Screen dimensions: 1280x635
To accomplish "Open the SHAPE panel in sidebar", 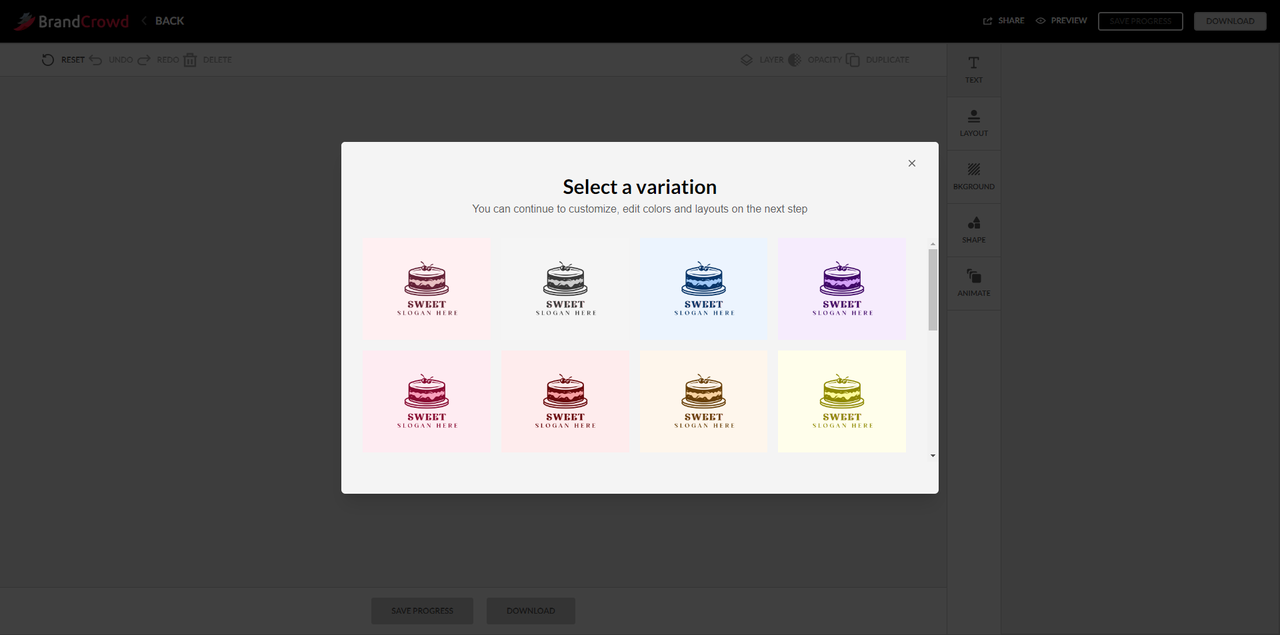I will click(974, 230).
